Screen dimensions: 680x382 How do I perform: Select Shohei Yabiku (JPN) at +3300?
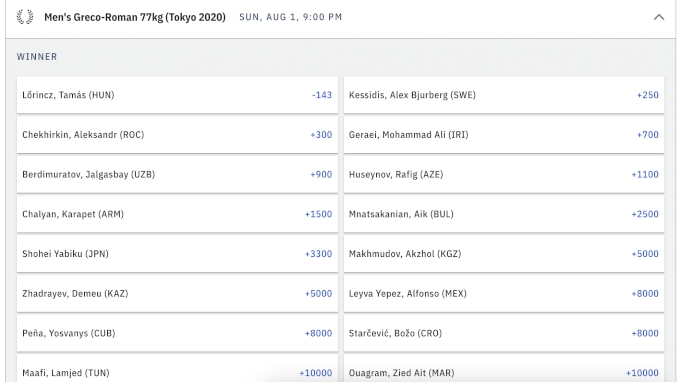177,254
